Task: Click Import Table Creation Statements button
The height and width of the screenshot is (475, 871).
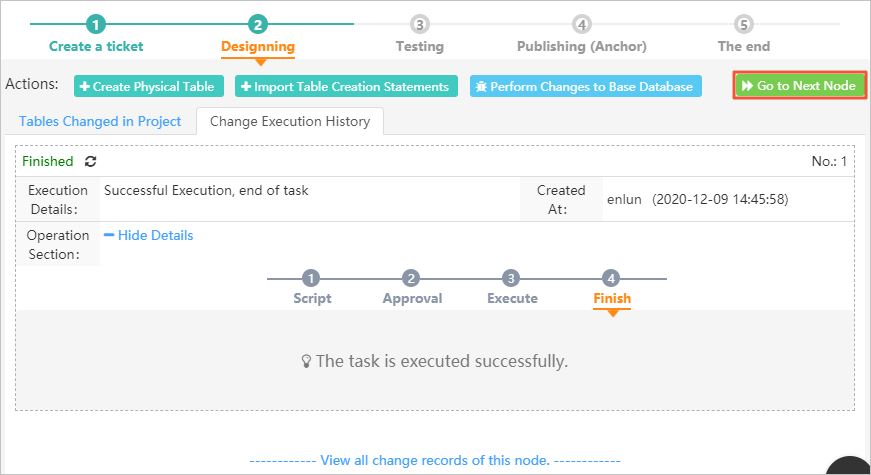Action: pos(346,86)
